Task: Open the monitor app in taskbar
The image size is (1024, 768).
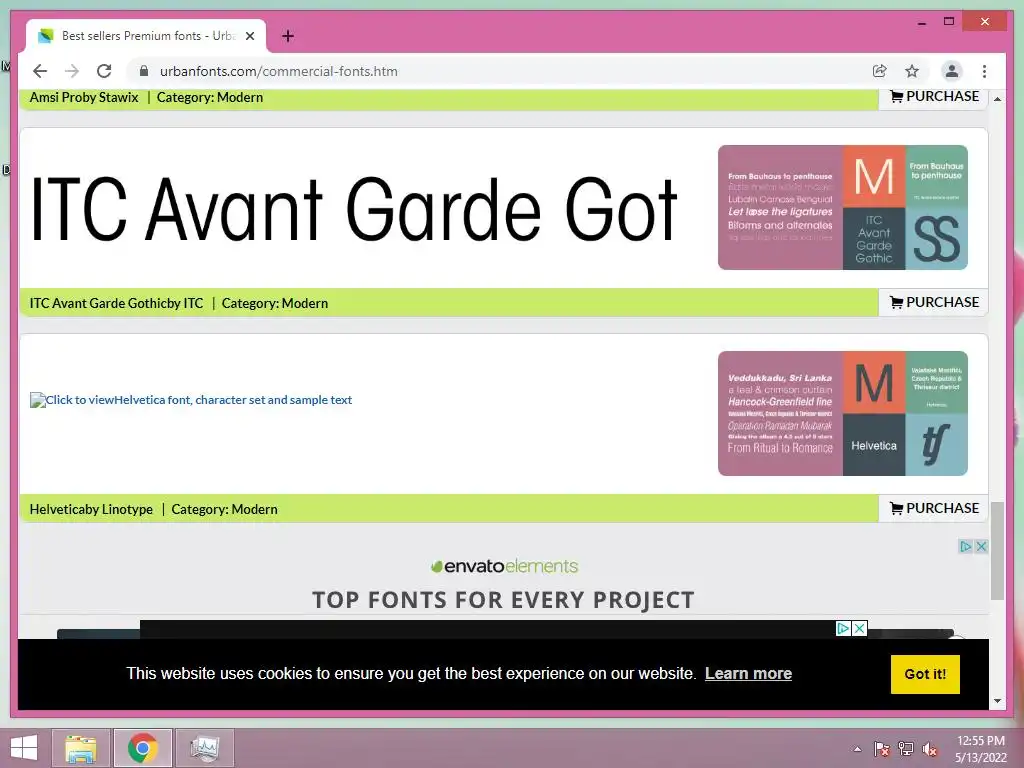Action: coord(204,748)
